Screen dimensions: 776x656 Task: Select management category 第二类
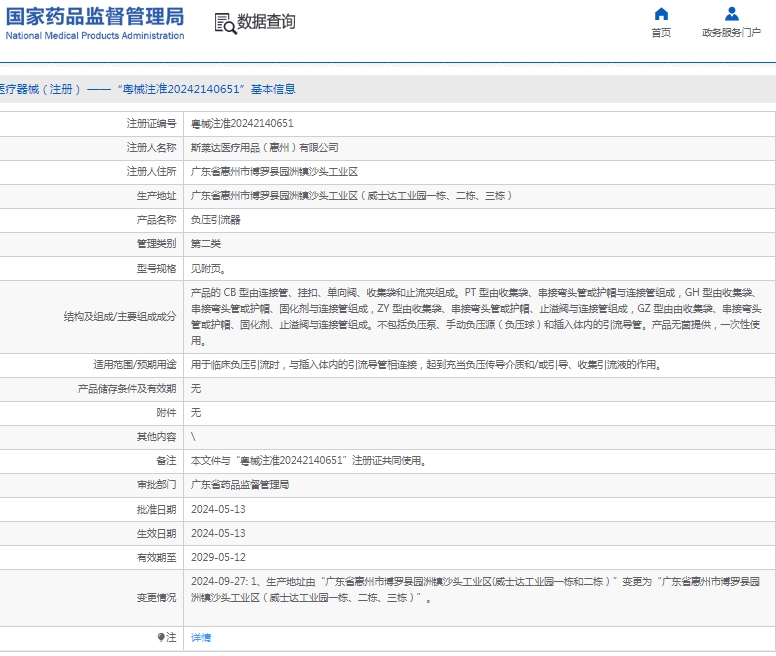coord(206,244)
